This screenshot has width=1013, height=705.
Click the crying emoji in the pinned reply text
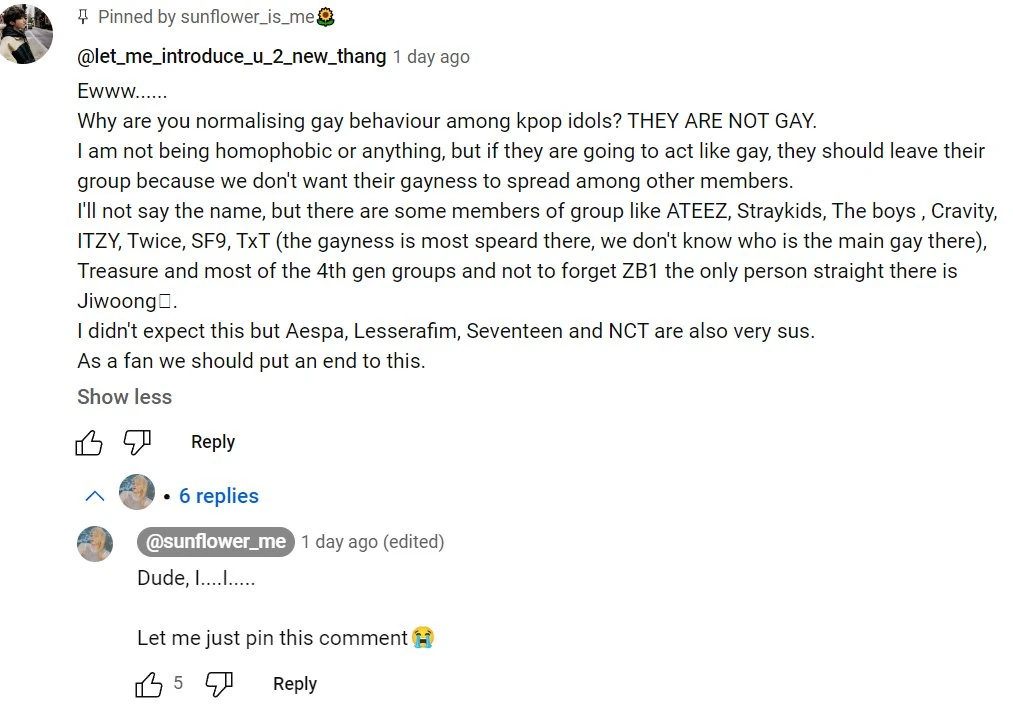(425, 636)
